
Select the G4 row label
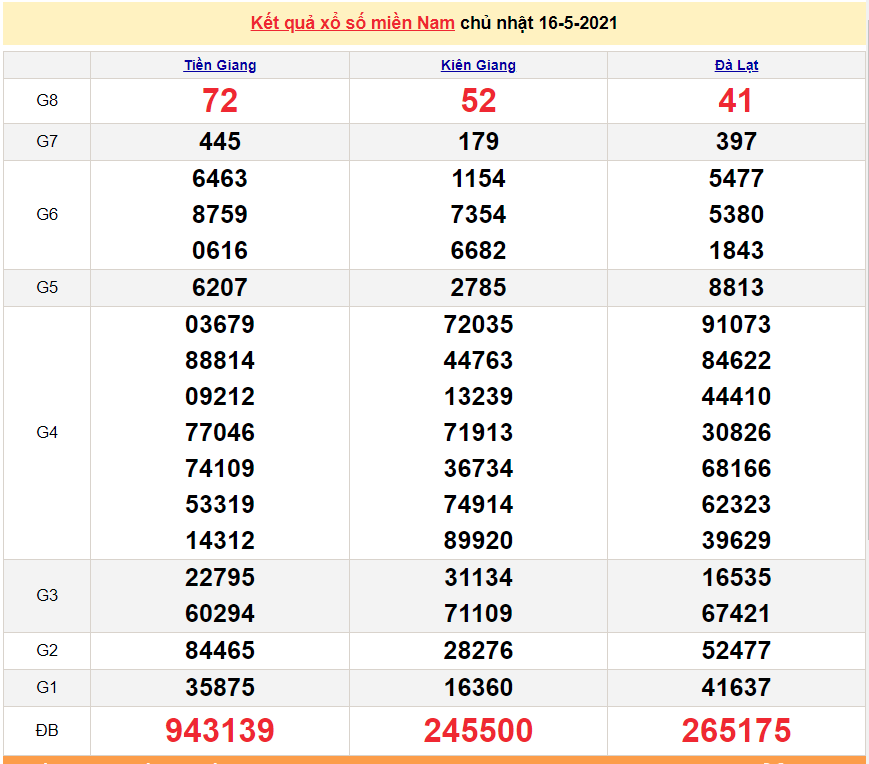coord(47,433)
